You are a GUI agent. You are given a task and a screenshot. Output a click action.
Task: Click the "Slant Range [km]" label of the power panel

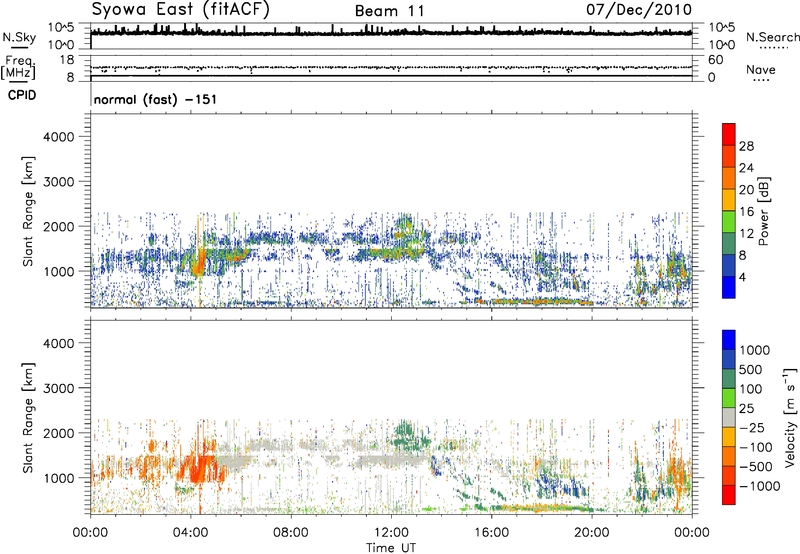pyautogui.click(x=28, y=211)
